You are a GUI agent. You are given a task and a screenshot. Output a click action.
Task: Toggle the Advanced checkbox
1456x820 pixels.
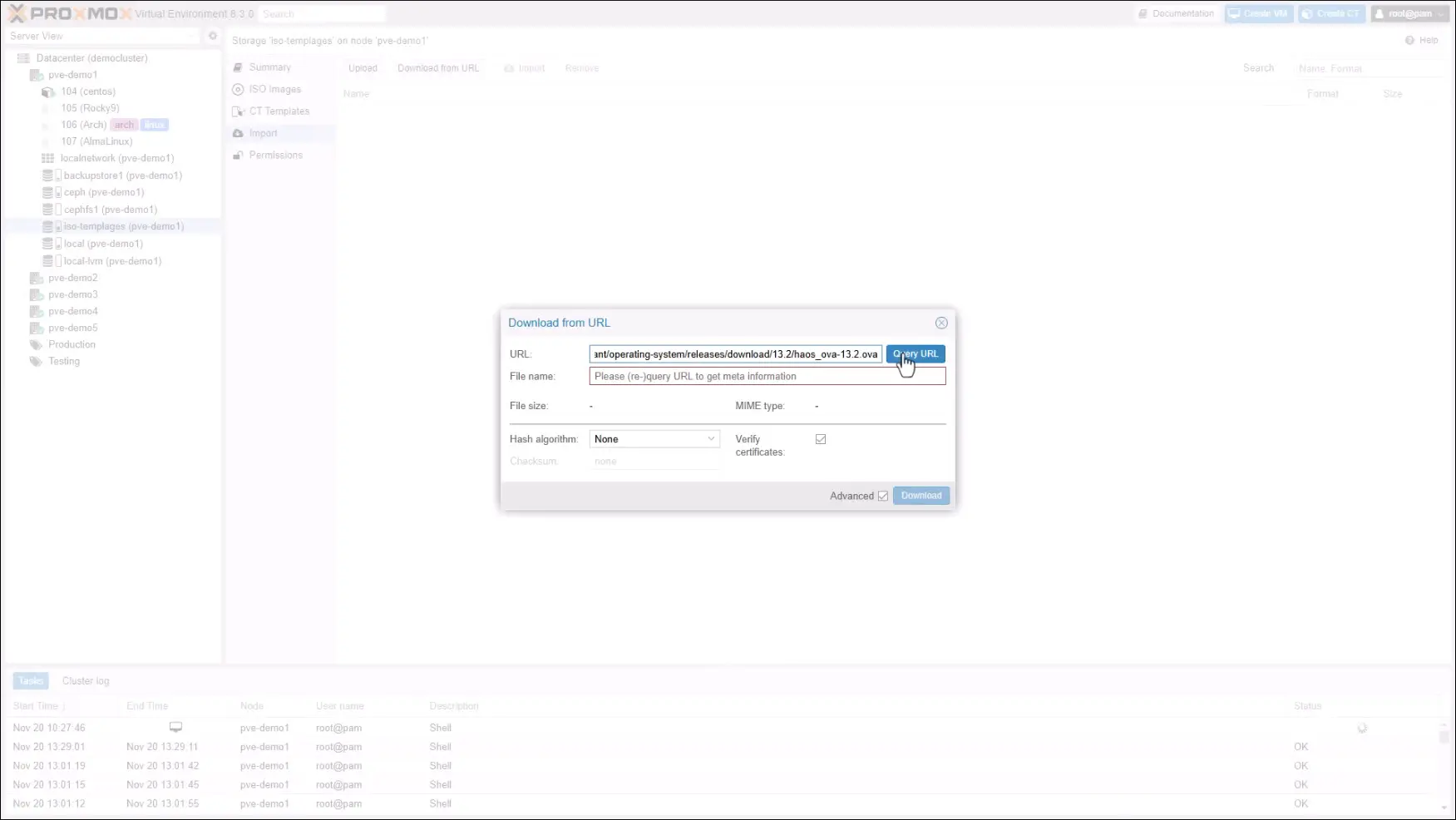883,496
